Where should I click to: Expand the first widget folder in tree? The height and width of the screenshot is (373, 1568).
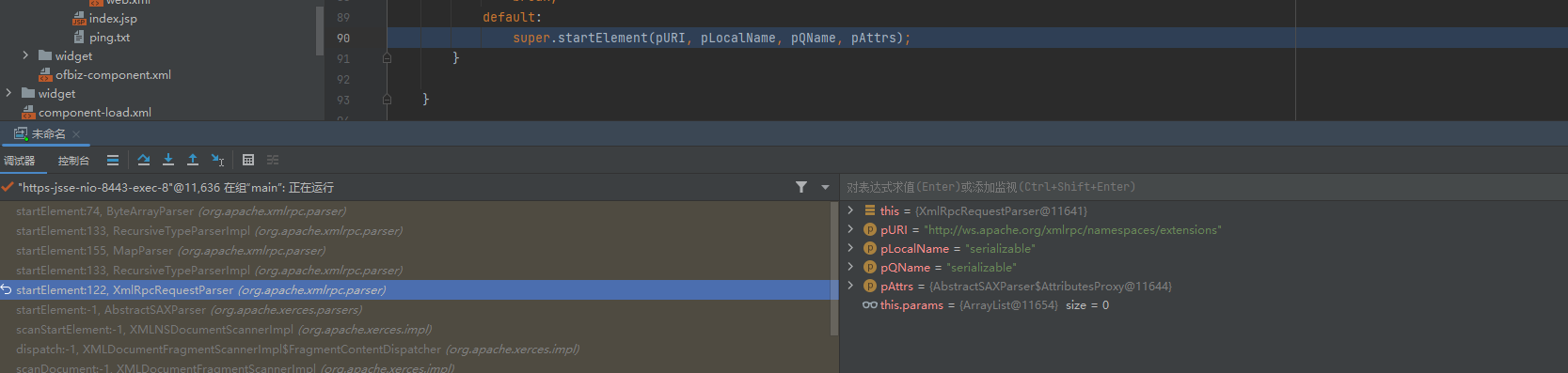pos(25,55)
